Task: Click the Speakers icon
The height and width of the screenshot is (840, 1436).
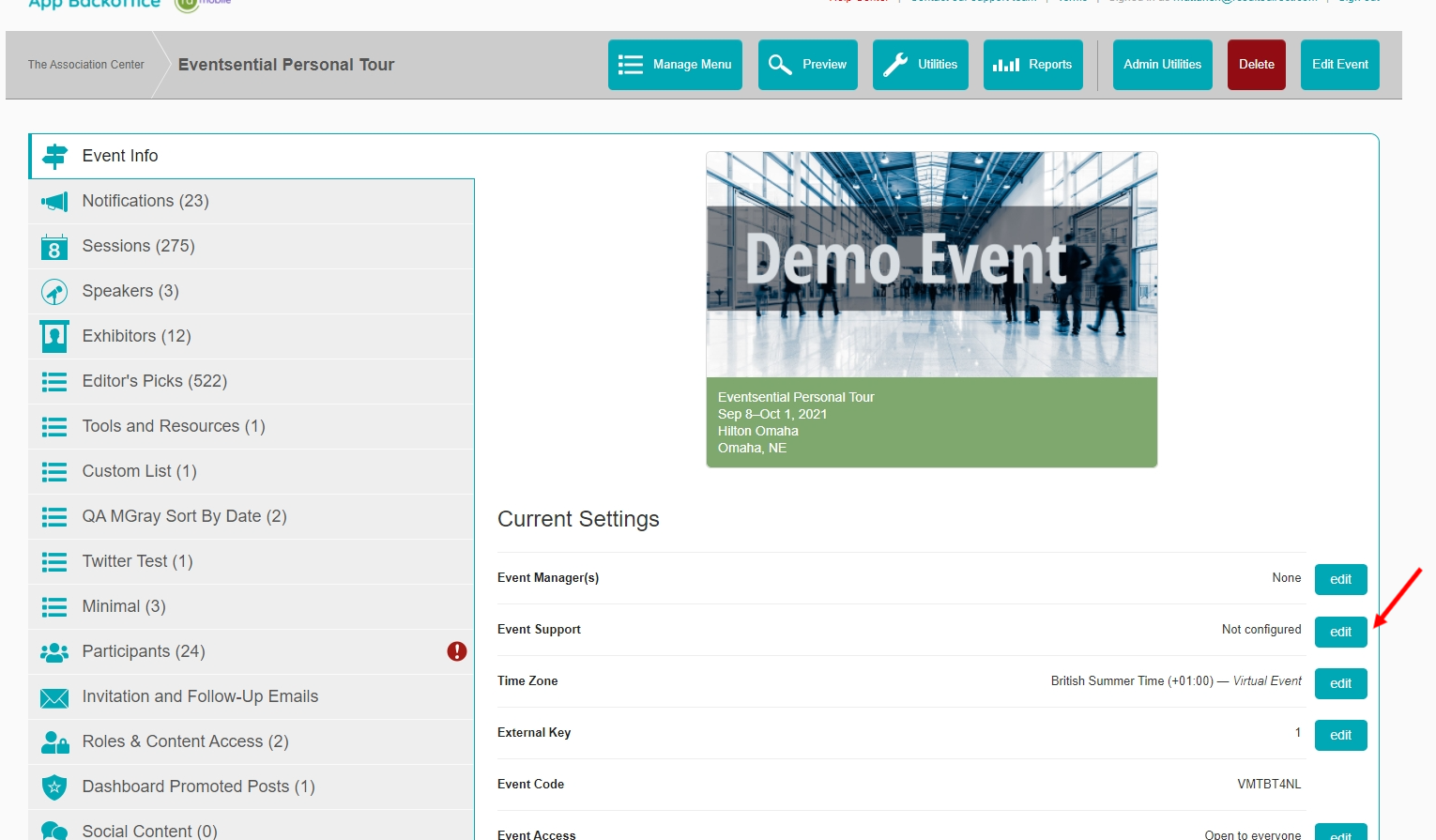Action: (x=54, y=292)
